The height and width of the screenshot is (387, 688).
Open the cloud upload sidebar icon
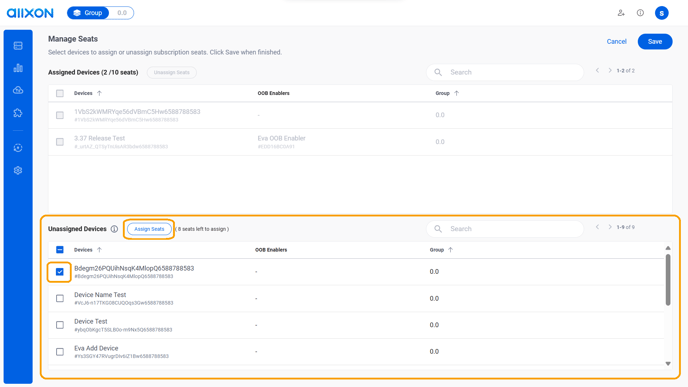coord(18,90)
